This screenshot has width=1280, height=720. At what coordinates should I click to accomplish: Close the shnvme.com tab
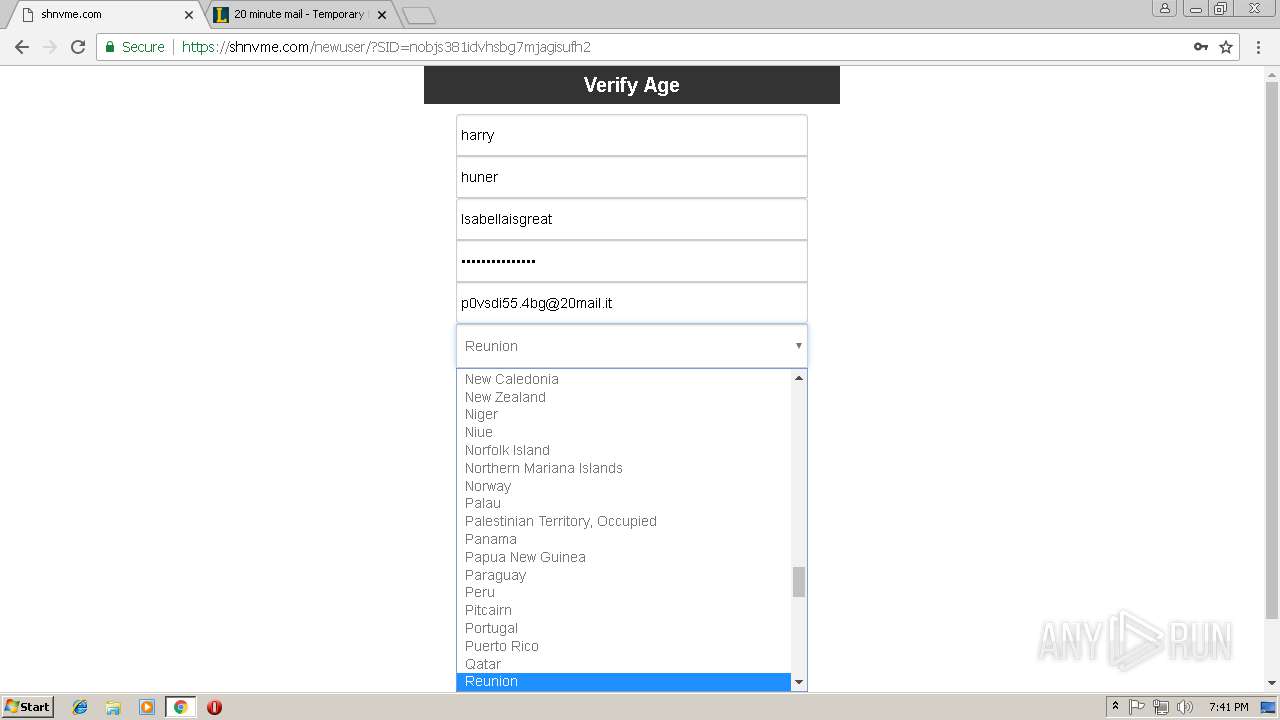[x=189, y=15]
